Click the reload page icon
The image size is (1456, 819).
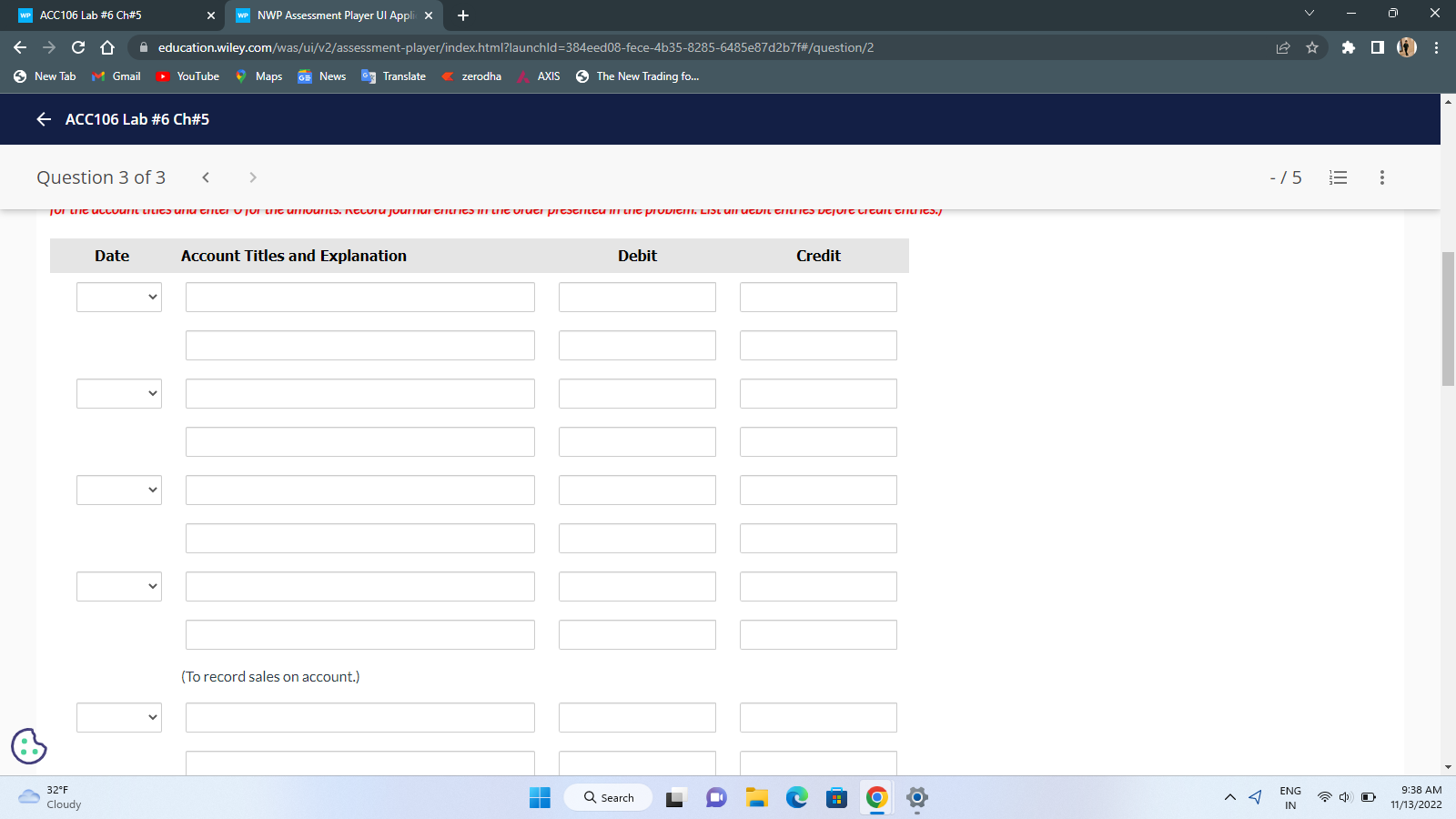click(76, 47)
